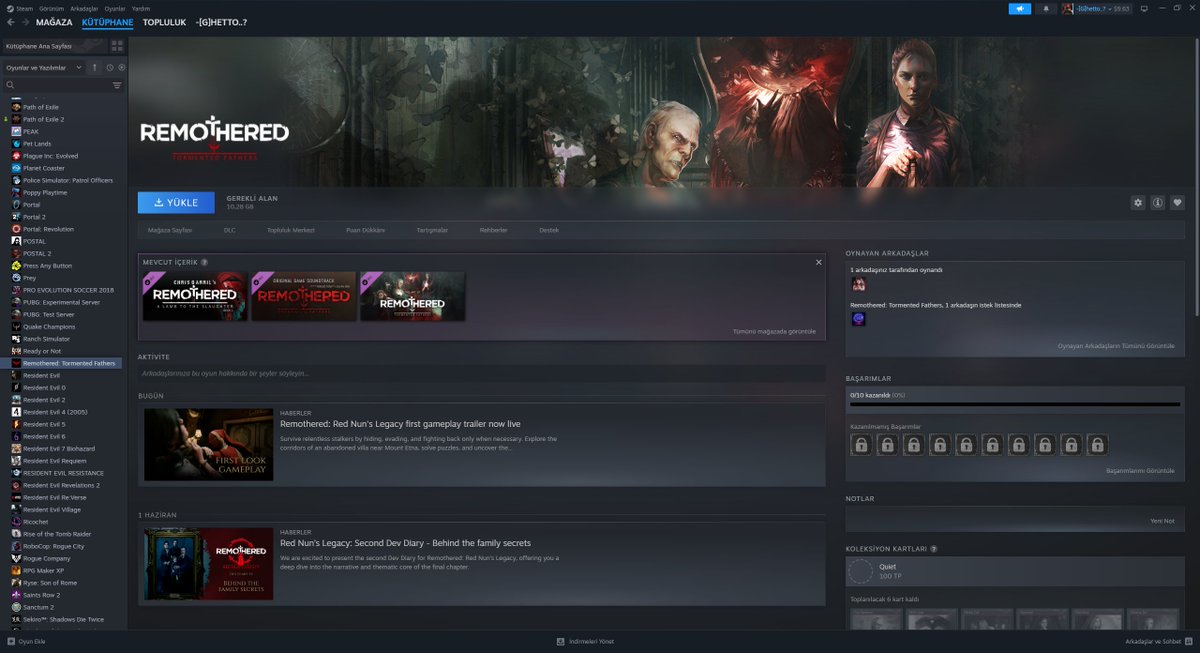Open A Lamb to the Slaughter DLC thumbnail
Screen dimensions: 1200x653
(194, 296)
